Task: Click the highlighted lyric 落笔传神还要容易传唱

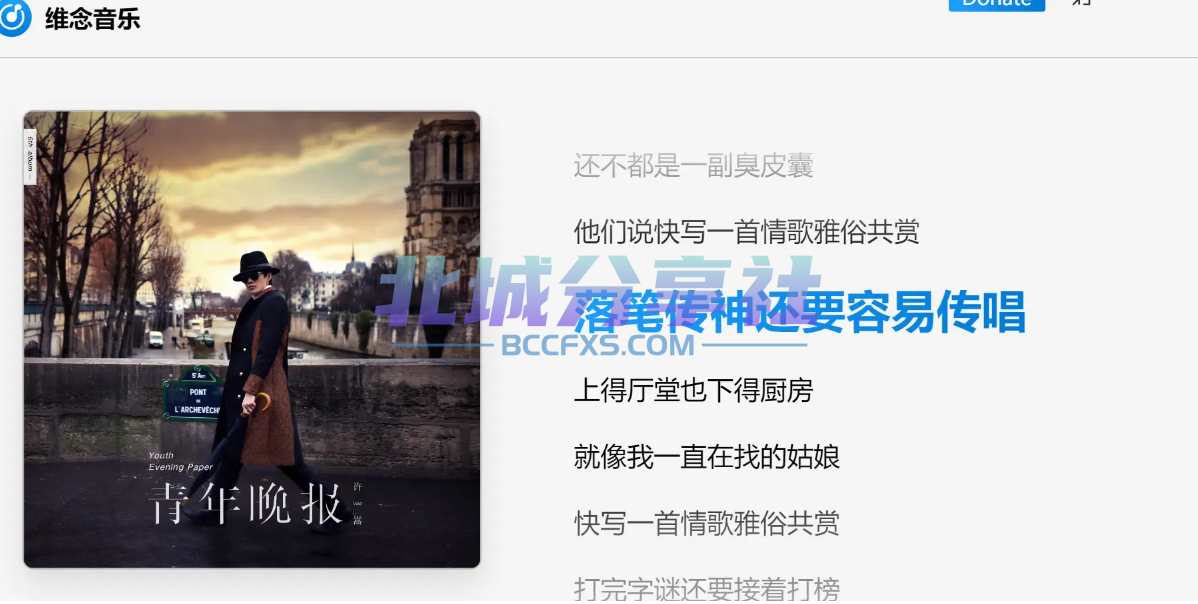Action: 799,312
